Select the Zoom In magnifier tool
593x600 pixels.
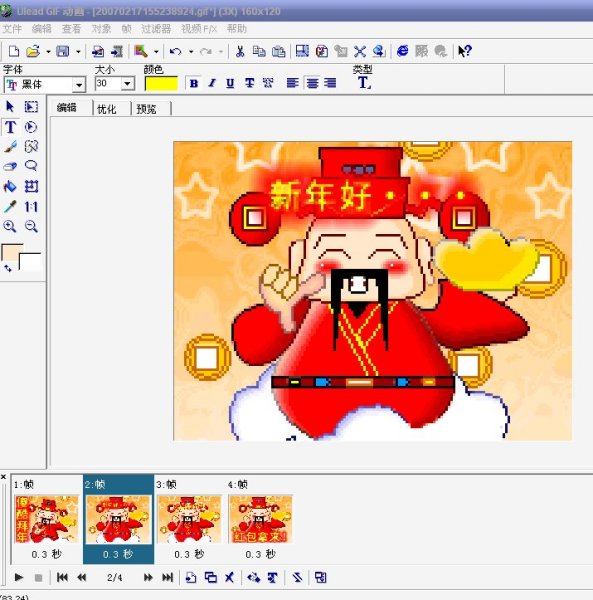pyautogui.click(x=10, y=227)
